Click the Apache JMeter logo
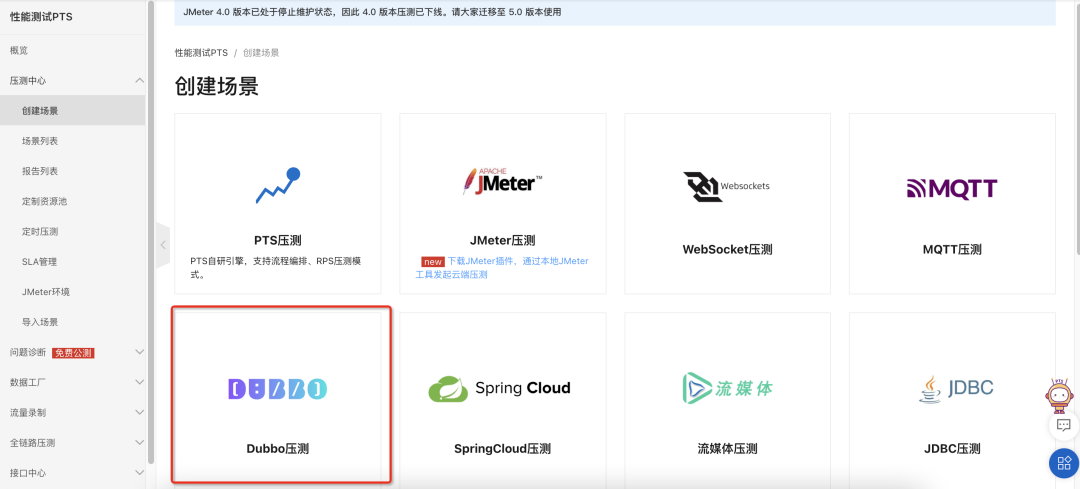The height and width of the screenshot is (489, 1080). pos(502,181)
